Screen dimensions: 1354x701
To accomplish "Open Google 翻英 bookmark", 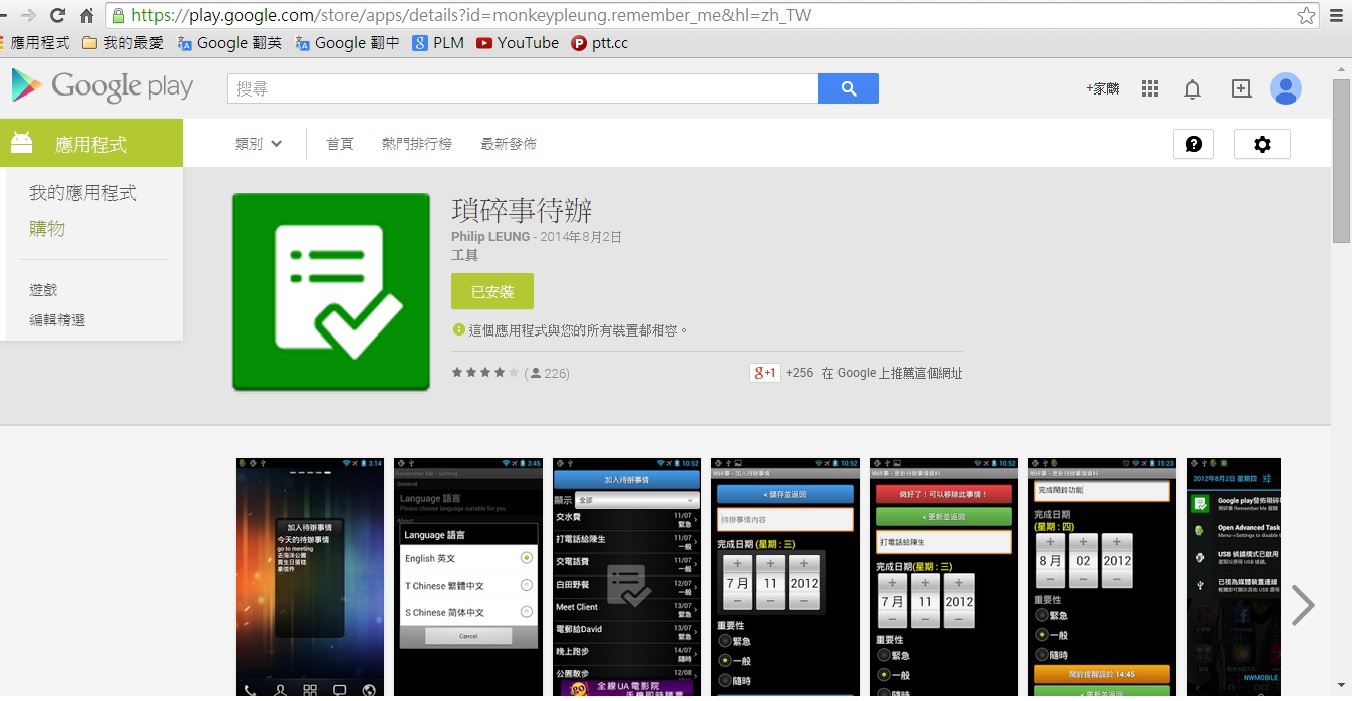I will click(229, 43).
